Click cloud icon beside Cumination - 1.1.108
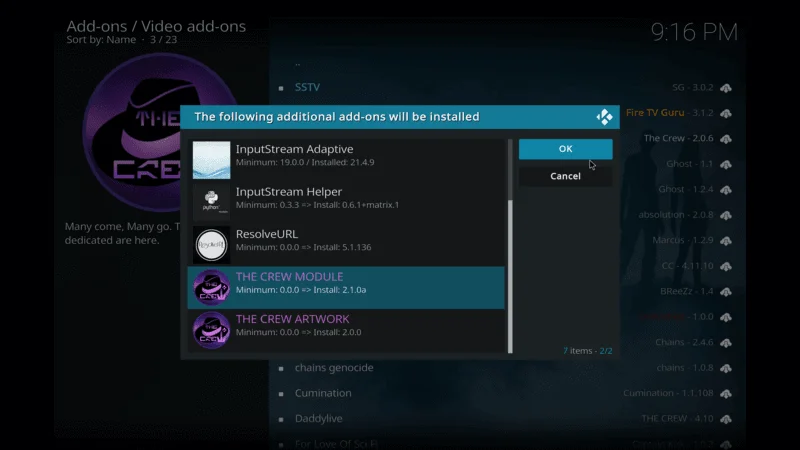800x450 pixels. 726,394
